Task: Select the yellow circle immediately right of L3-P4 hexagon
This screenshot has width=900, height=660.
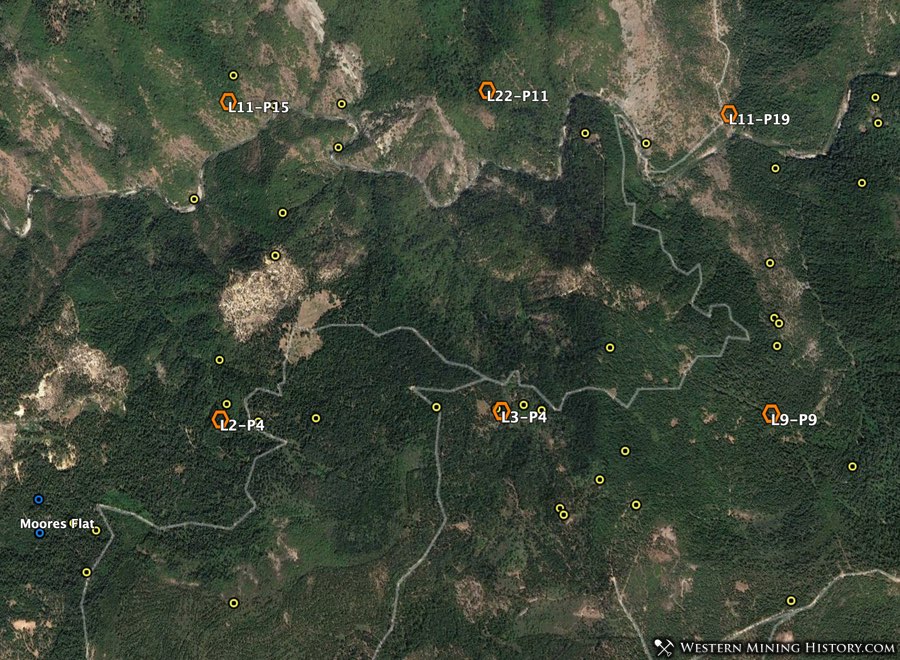Action: 523,405
